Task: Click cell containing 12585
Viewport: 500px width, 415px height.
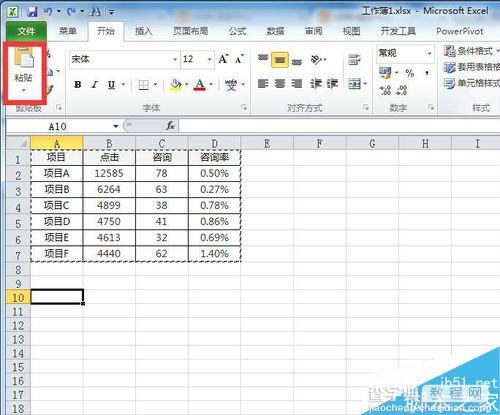Action: (x=109, y=173)
